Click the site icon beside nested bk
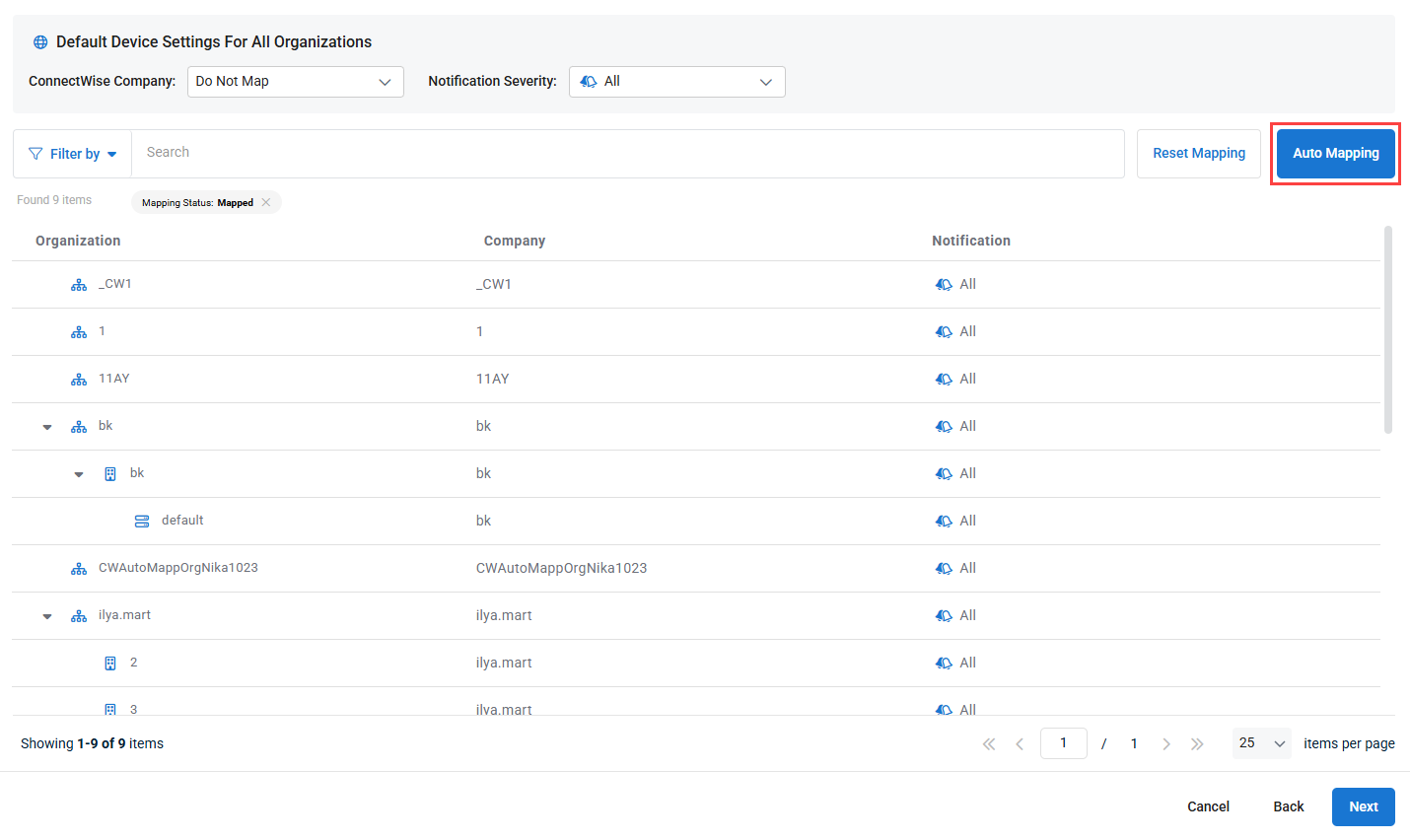This screenshot has height=840, width=1410. click(x=110, y=474)
